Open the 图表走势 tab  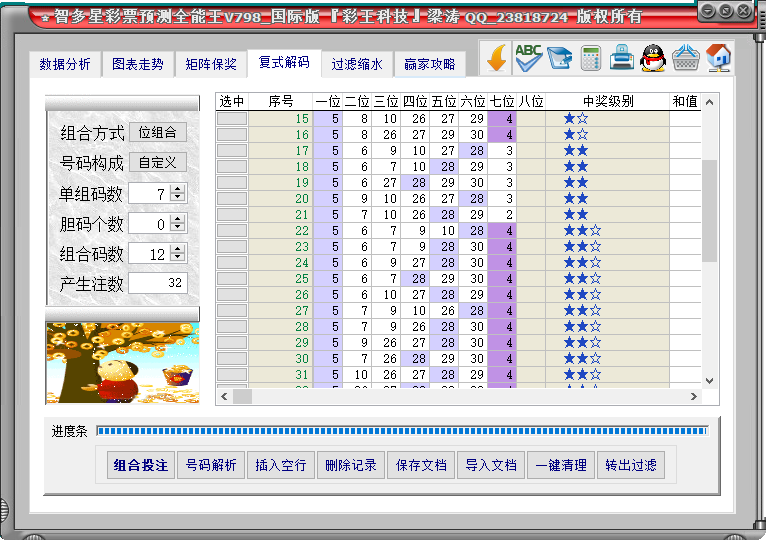(x=138, y=64)
